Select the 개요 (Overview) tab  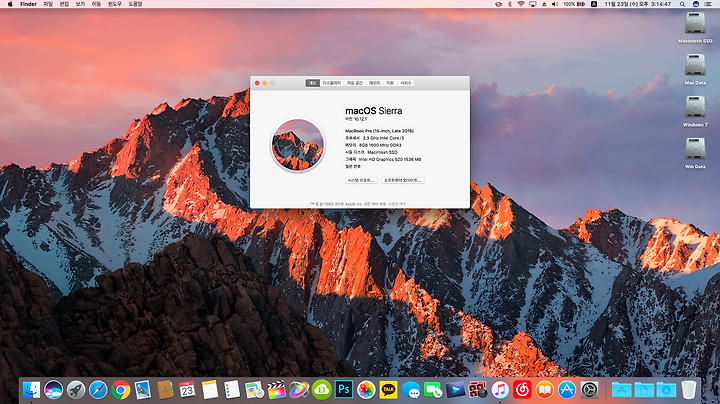pos(313,83)
